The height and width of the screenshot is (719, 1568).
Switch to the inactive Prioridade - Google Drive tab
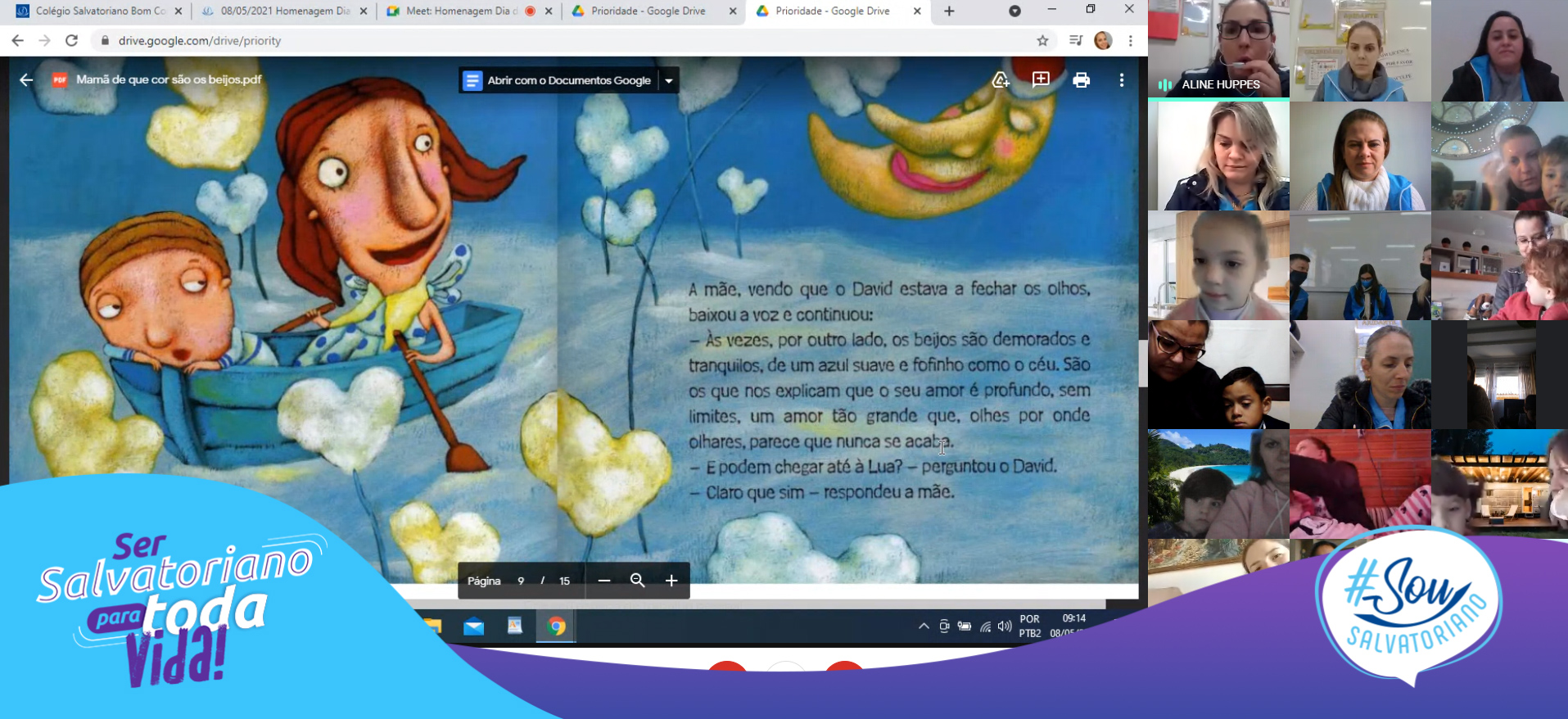648,11
